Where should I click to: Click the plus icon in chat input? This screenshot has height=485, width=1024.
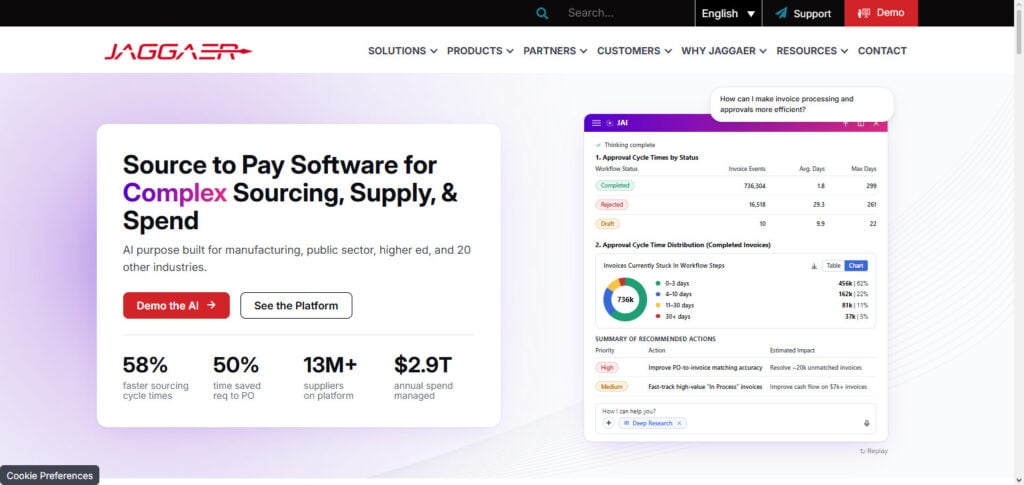click(608, 423)
